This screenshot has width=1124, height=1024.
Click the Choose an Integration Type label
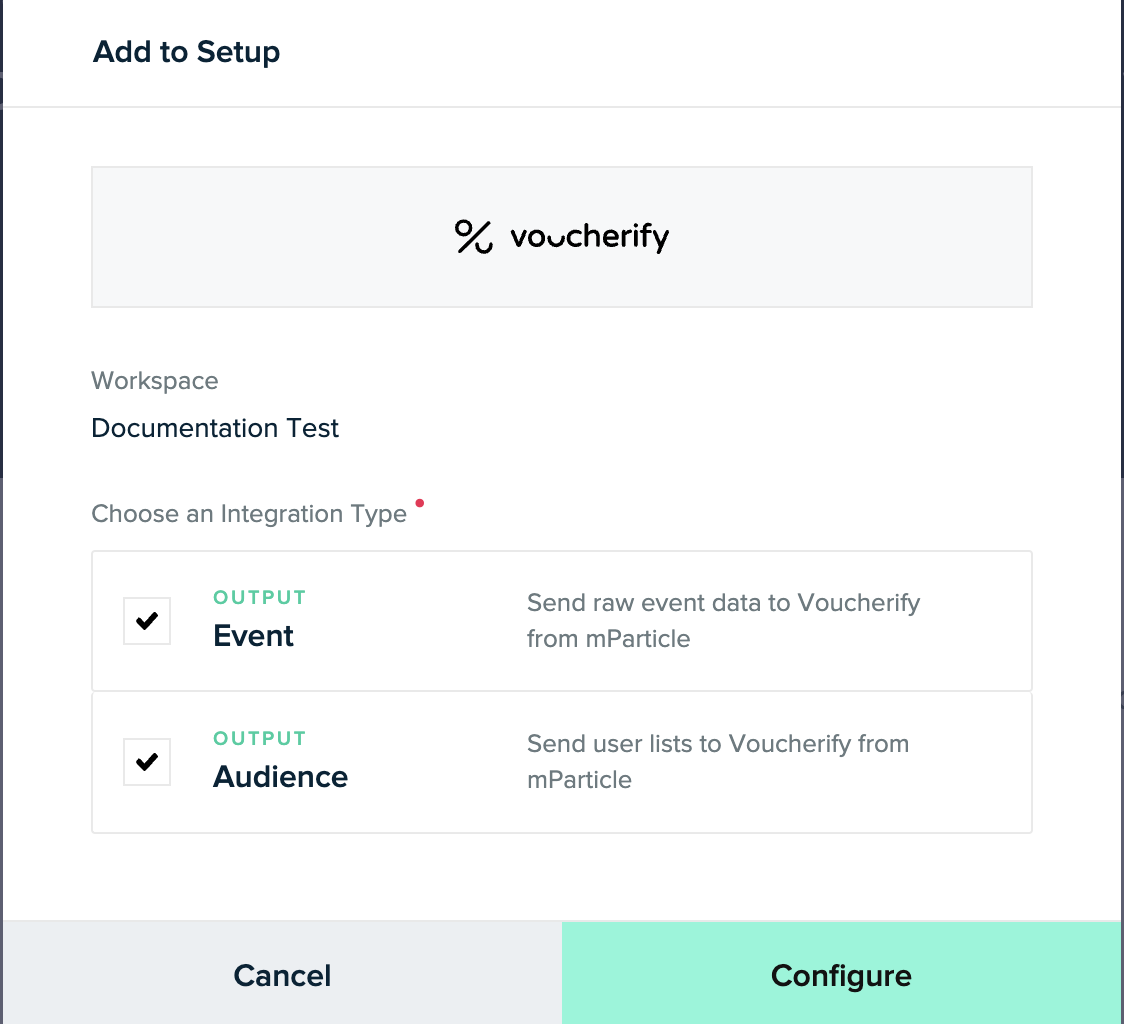pyautogui.click(x=249, y=514)
